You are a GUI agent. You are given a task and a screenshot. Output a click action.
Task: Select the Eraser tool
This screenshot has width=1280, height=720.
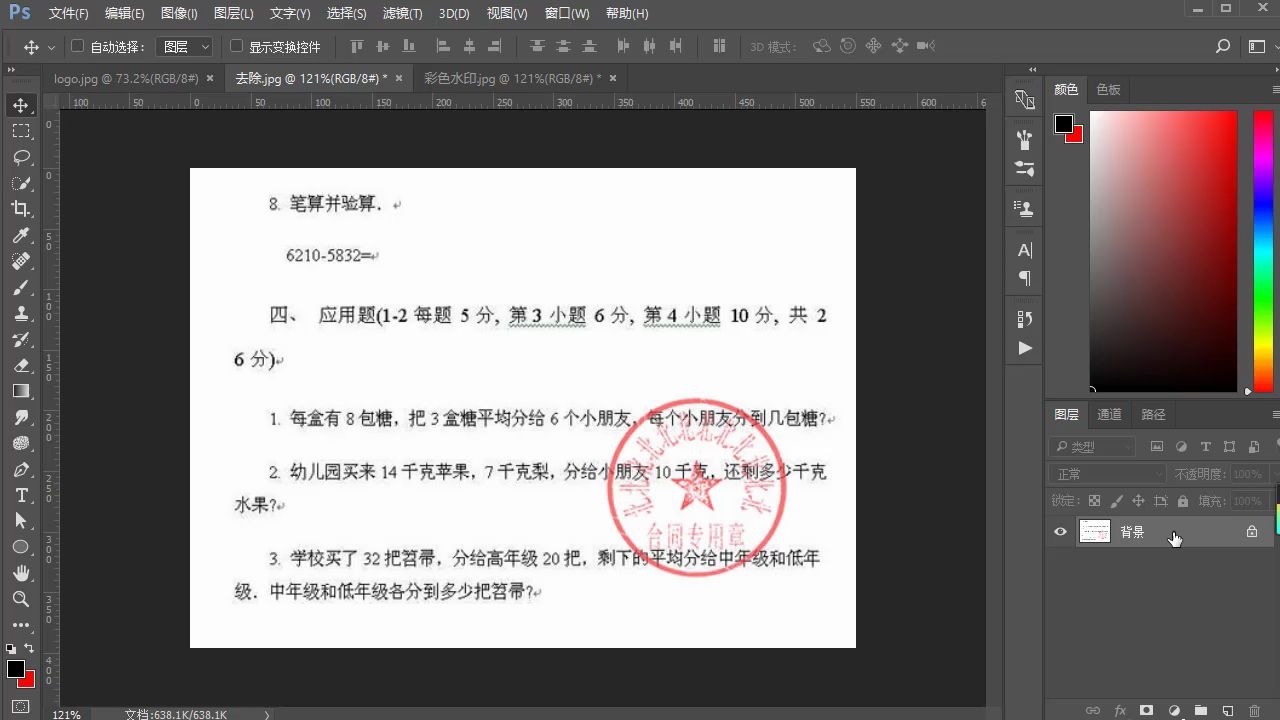click(x=20, y=365)
